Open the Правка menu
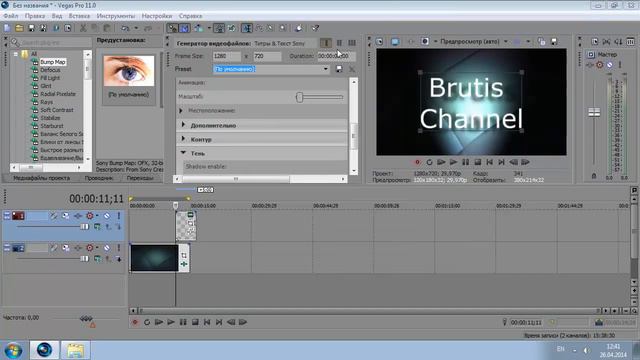The image size is (640, 360). (35, 16)
